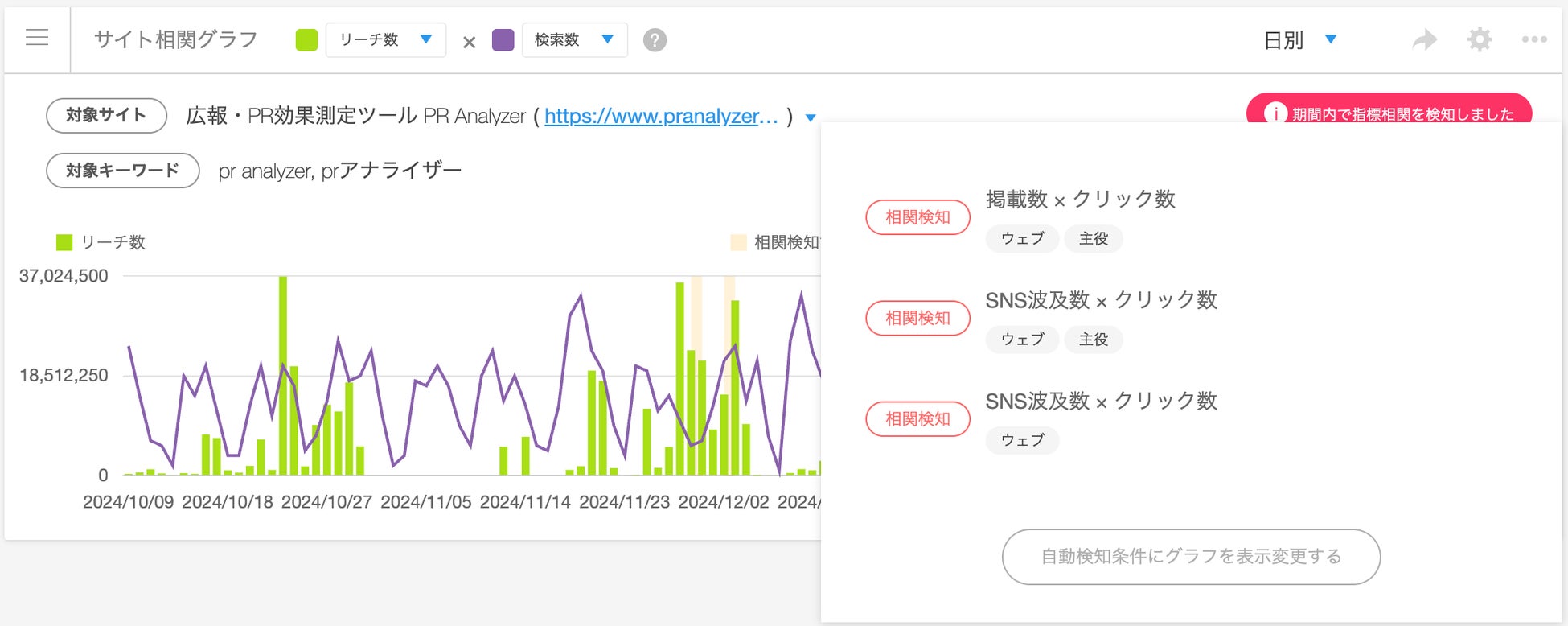
Task: Click the green リーチ数 color swatch
Action: [306, 40]
